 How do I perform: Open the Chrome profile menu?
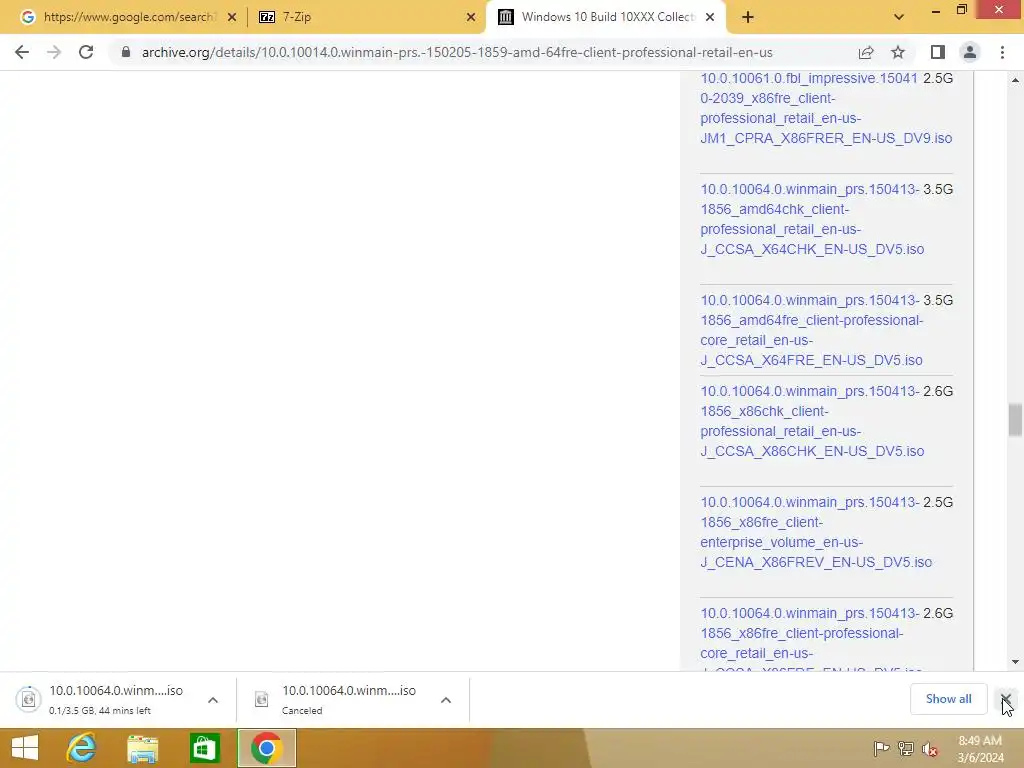[970, 52]
